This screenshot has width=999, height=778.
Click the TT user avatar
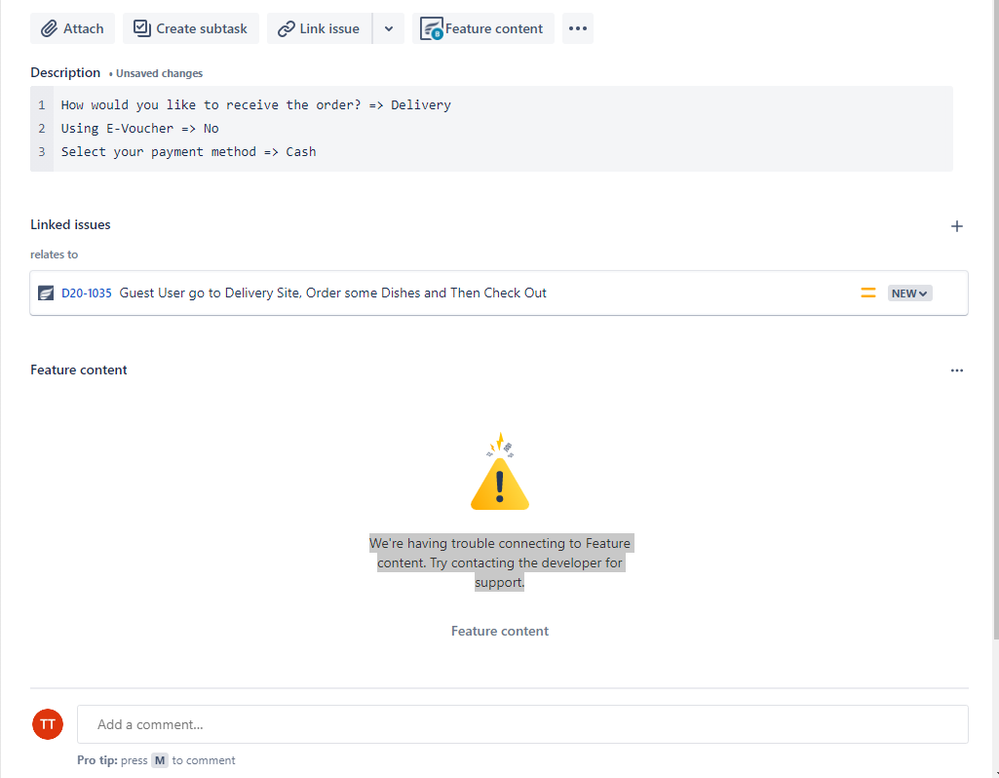coord(48,724)
